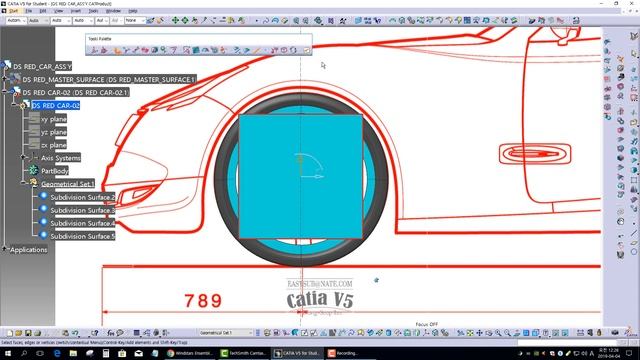The height and width of the screenshot is (360, 640).
Task: Click the Zoom In magnifier icon
Action: (498, 333)
